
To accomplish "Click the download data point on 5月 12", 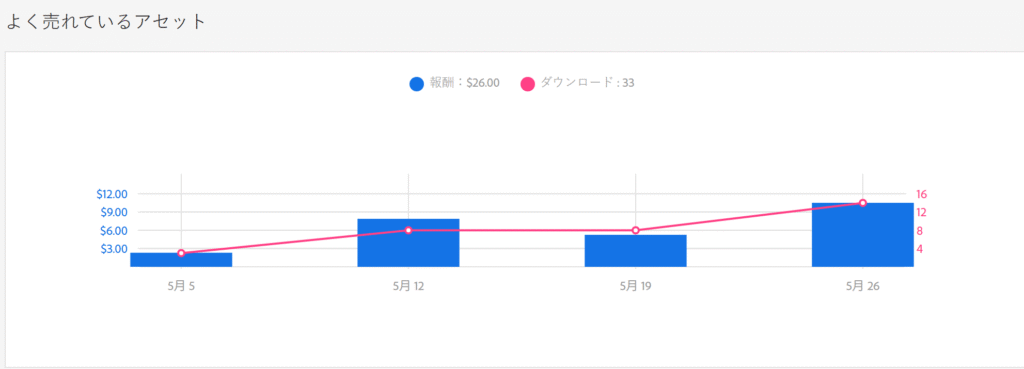I will (x=408, y=230).
